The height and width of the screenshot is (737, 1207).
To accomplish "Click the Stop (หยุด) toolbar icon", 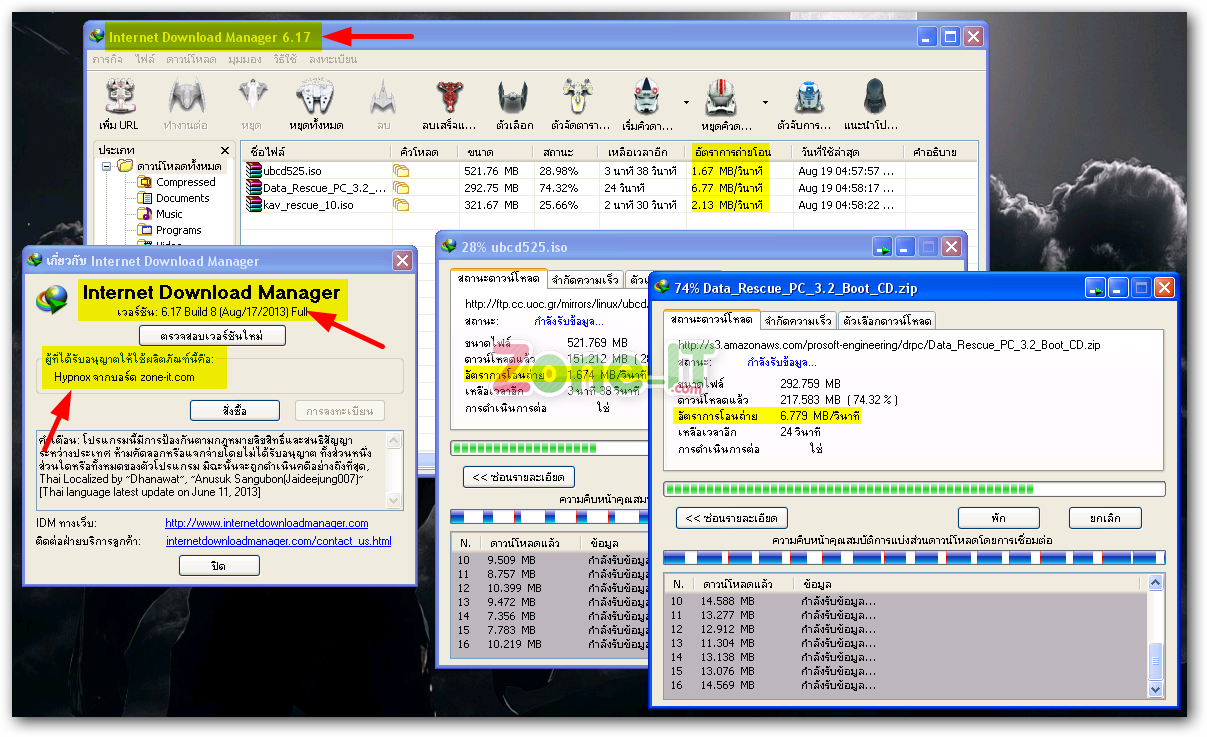I will [252, 97].
